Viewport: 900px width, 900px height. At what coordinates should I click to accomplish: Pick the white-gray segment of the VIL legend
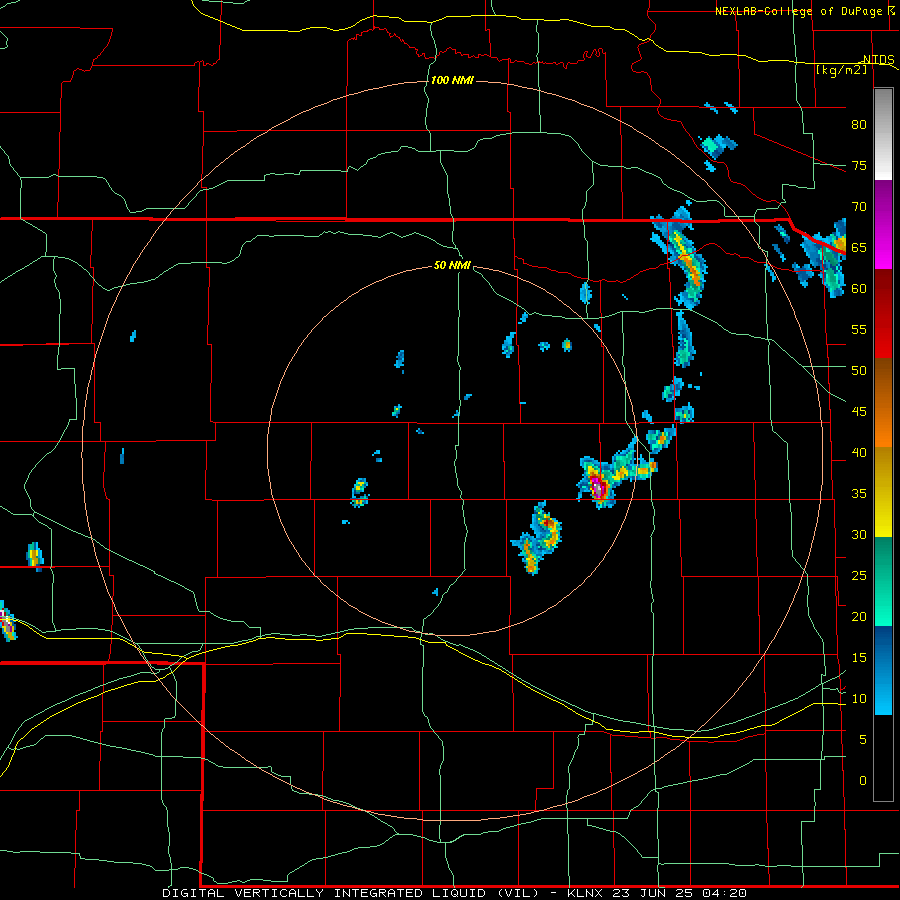click(x=883, y=134)
